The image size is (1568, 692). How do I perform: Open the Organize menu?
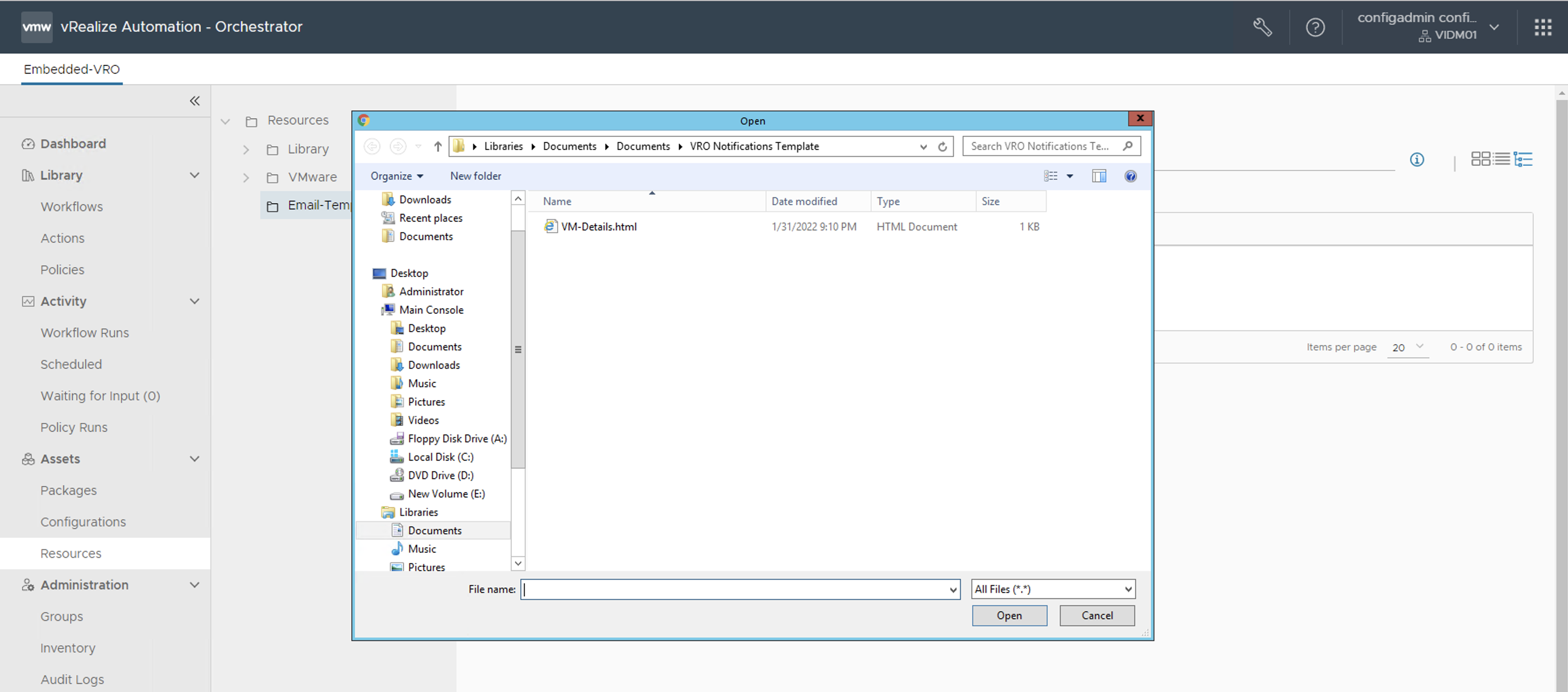coord(396,177)
